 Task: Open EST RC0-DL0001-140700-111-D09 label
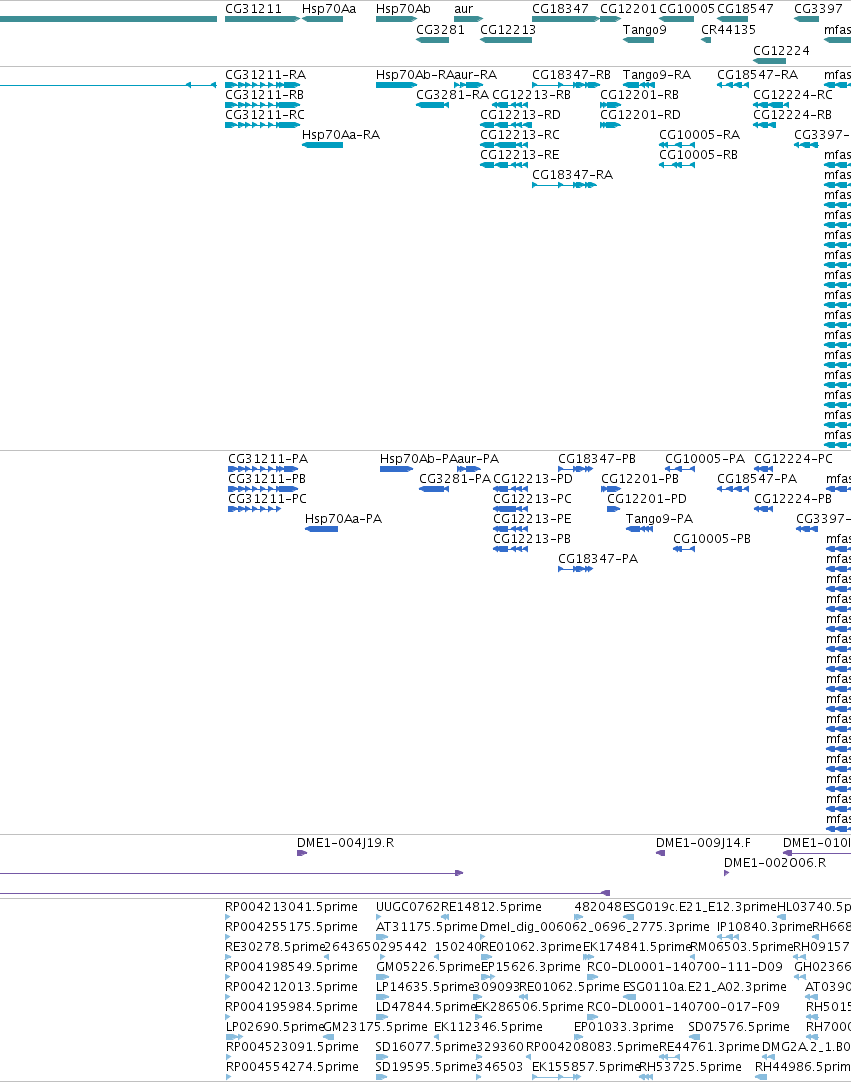pos(685,967)
